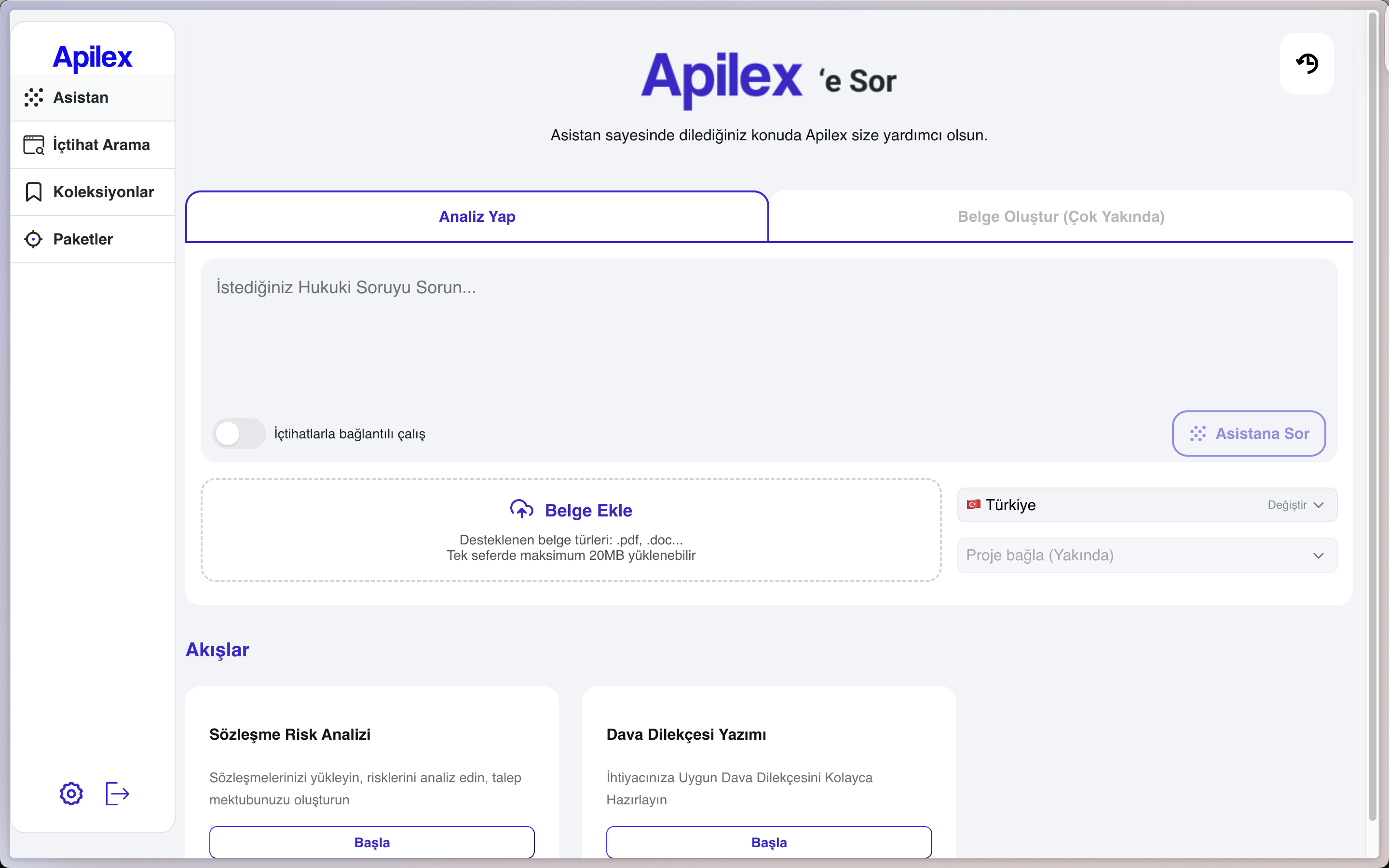1389x868 pixels.
Task: Click the Turkish flag icon
Action: [x=973, y=504]
